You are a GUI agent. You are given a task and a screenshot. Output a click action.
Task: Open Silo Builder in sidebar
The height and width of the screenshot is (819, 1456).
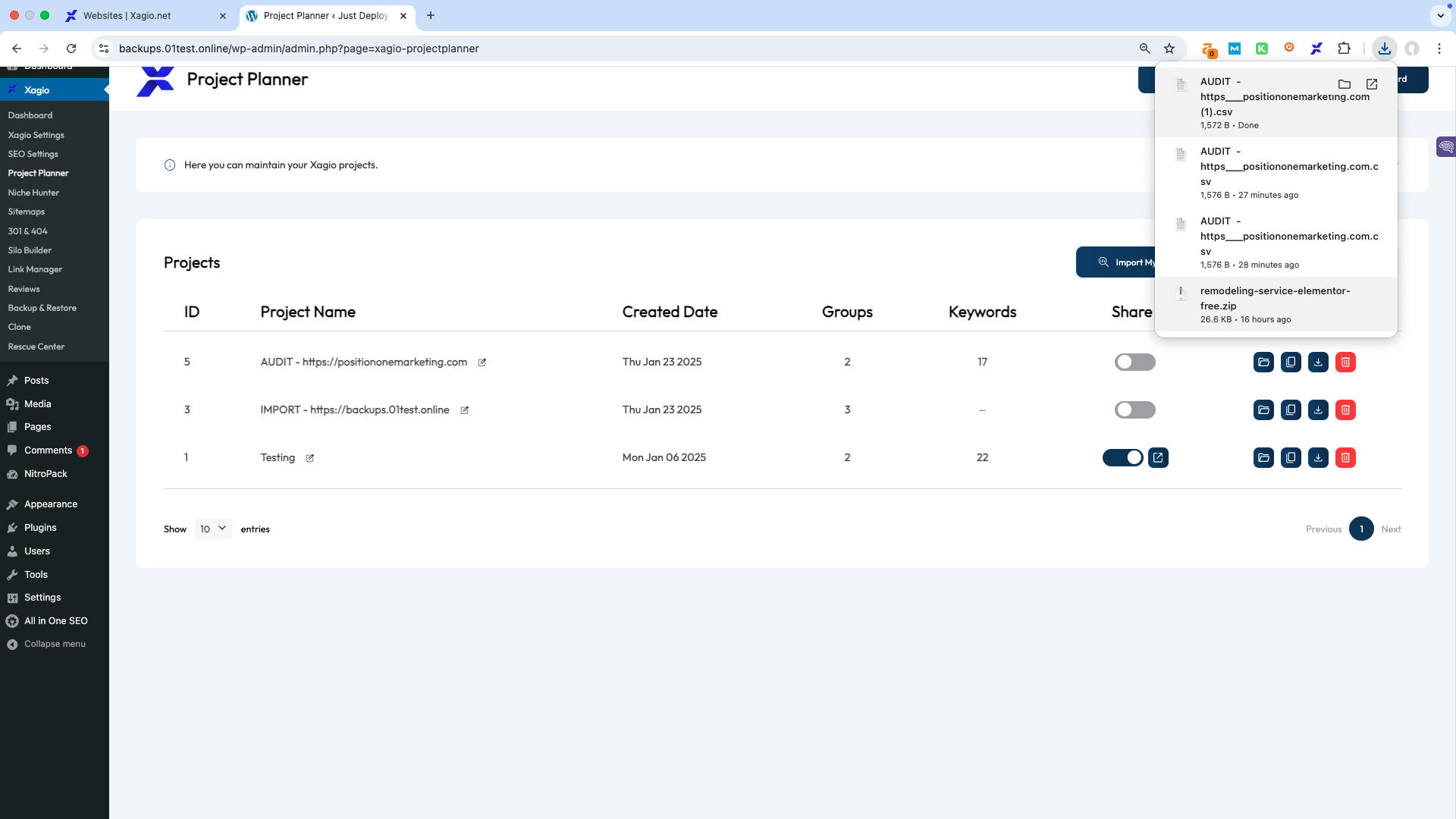tap(30, 250)
